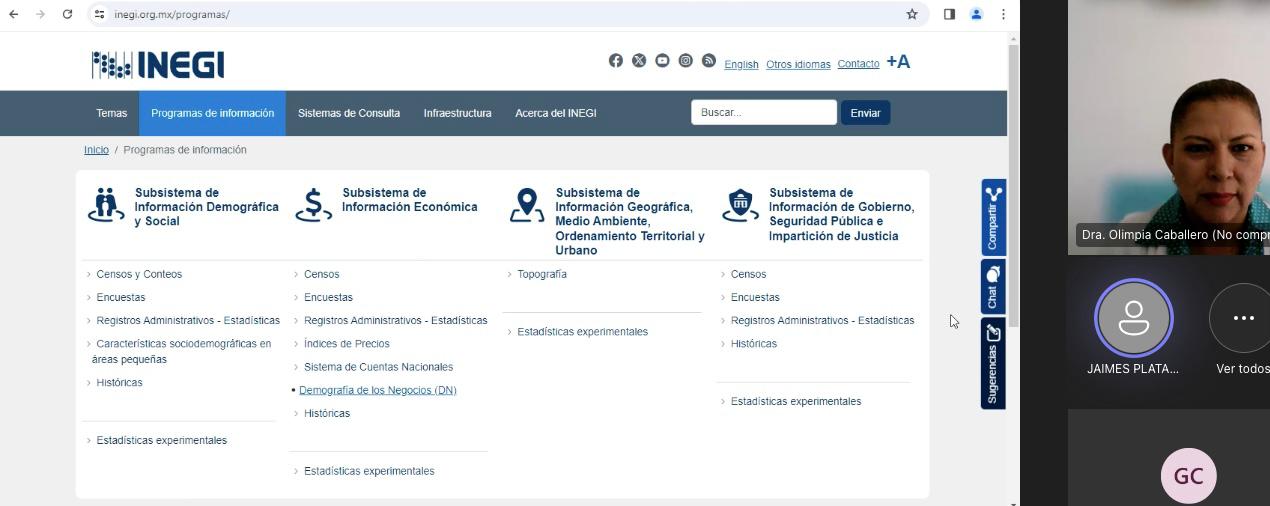Open the Compartir side tab
The width and height of the screenshot is (1270, 506).
(x=993, y=217)
